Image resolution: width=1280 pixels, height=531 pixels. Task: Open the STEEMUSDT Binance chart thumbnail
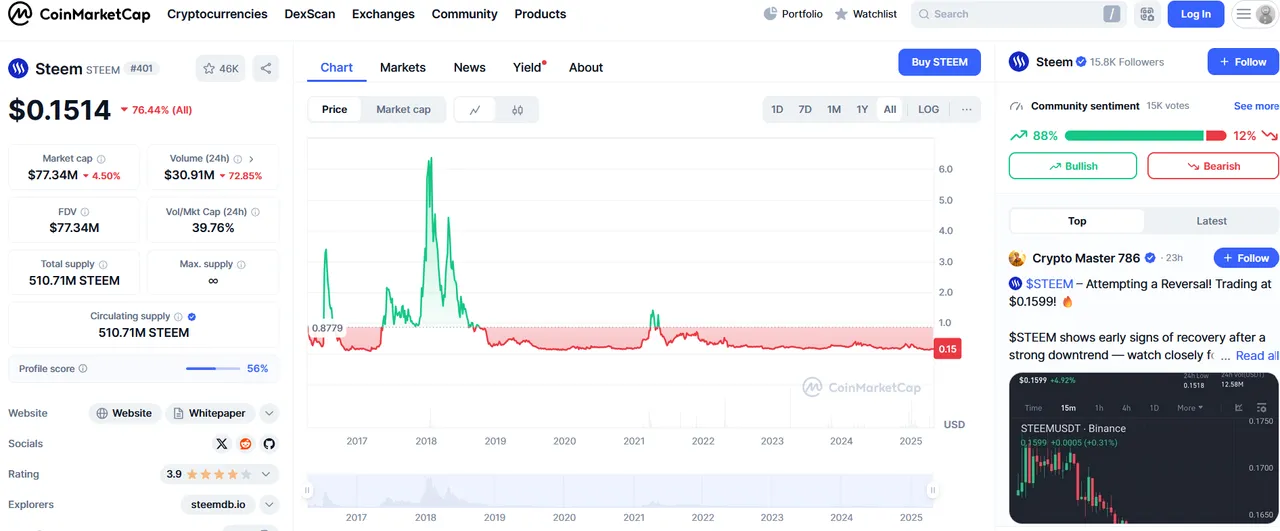click(1144, 448)
